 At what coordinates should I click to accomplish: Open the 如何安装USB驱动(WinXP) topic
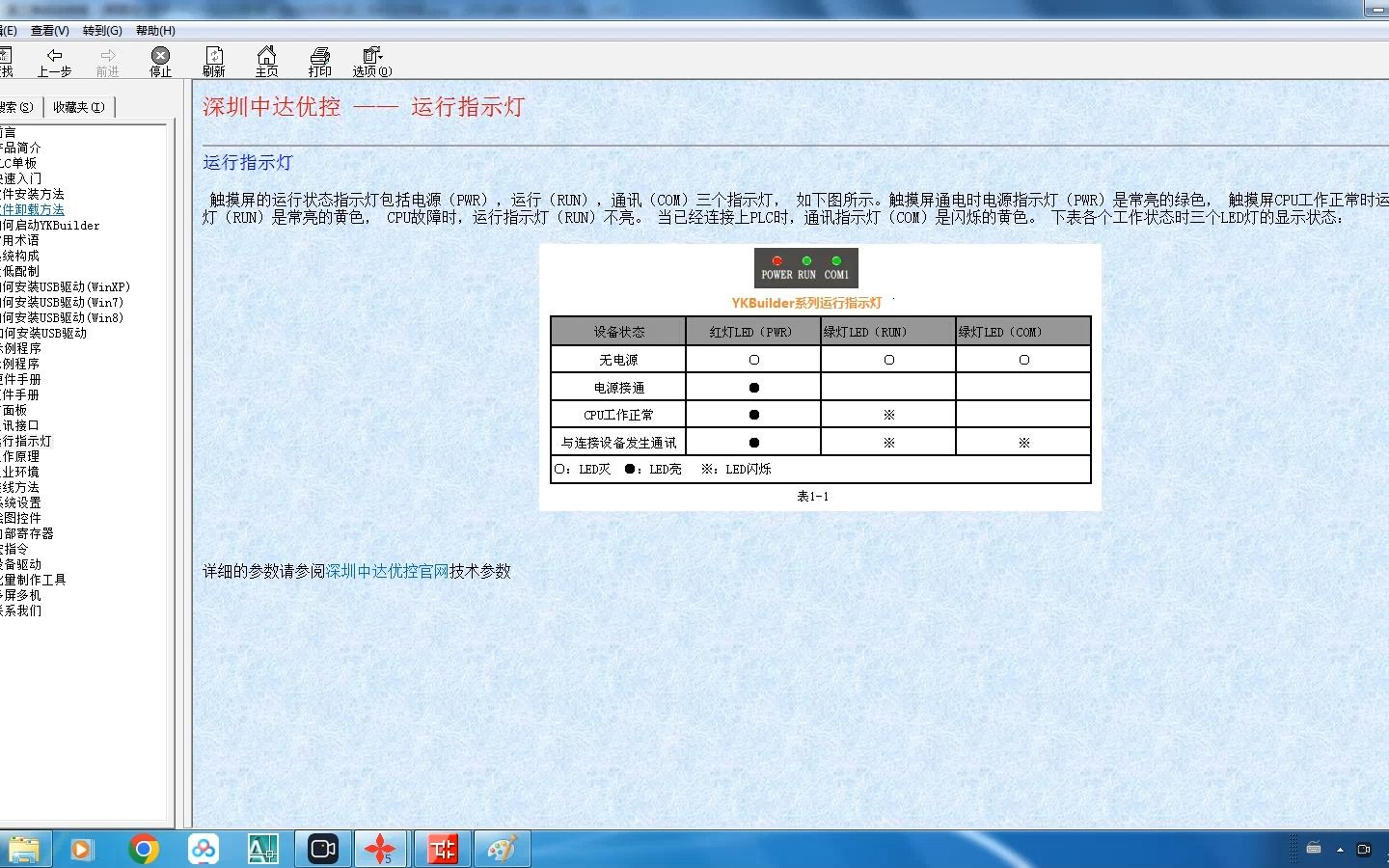65,286
